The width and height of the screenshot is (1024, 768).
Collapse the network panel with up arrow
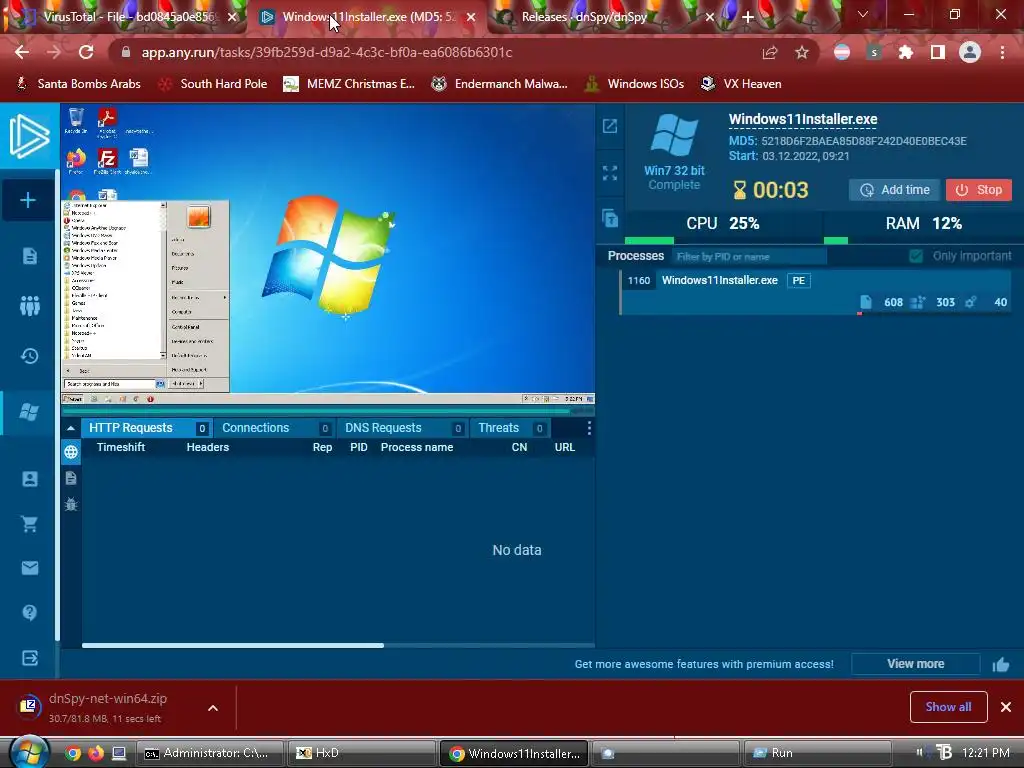[x=71, y=428]
